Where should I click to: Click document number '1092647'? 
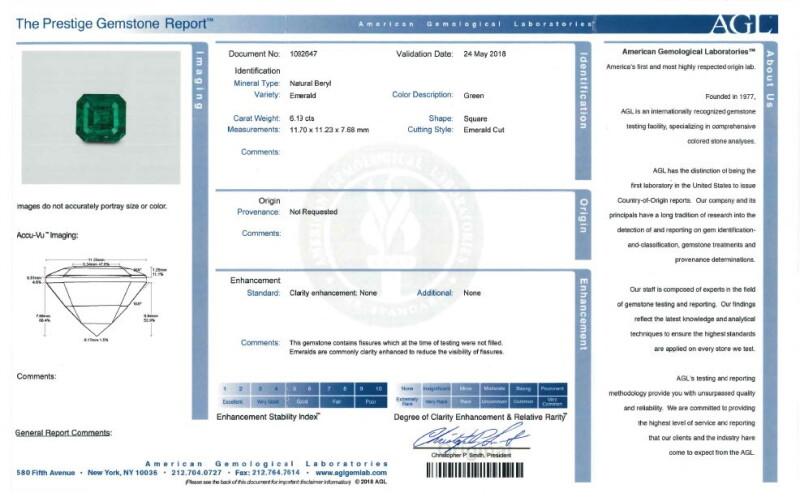coord(303,54)
